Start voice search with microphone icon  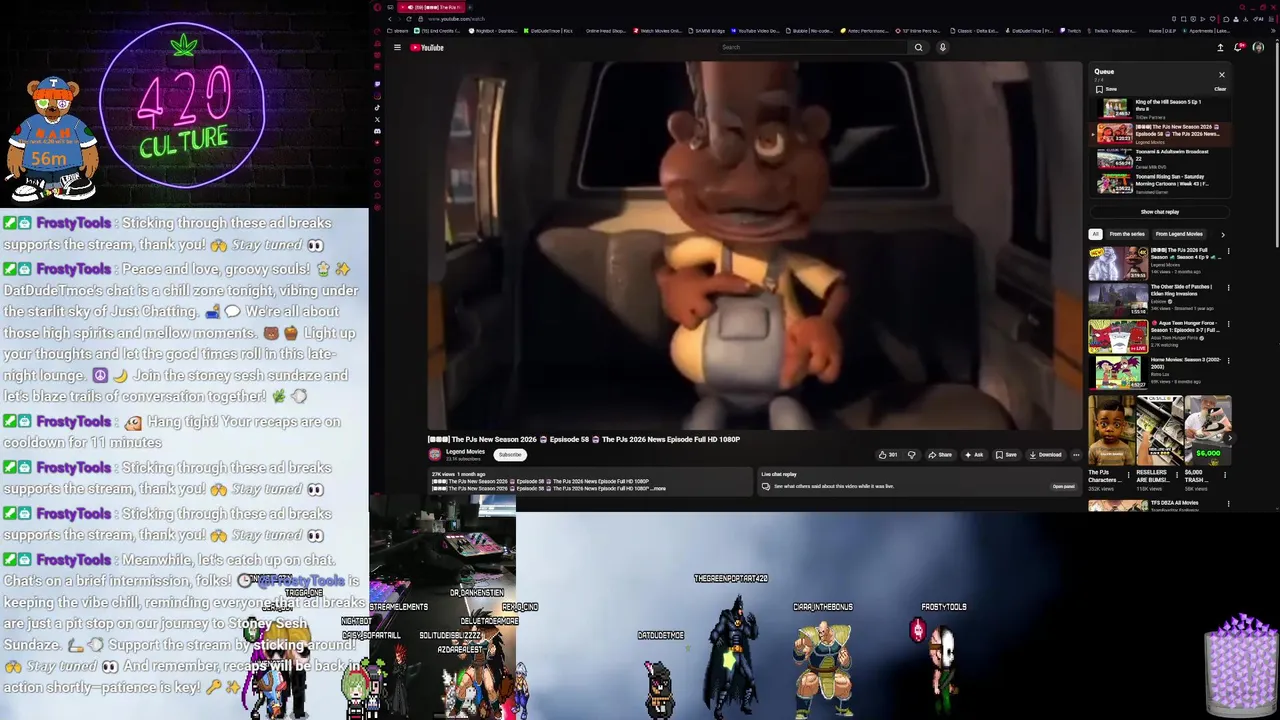click(x=942, y=47)
